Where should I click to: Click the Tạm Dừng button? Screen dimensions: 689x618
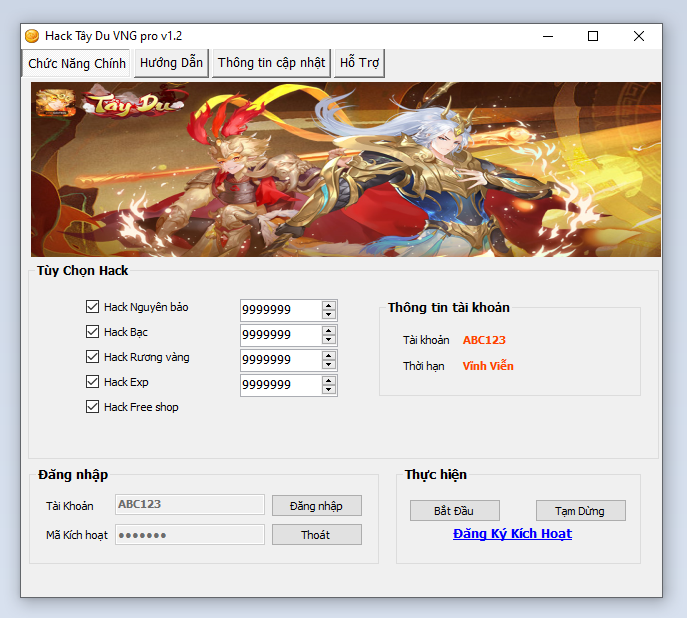580,511
